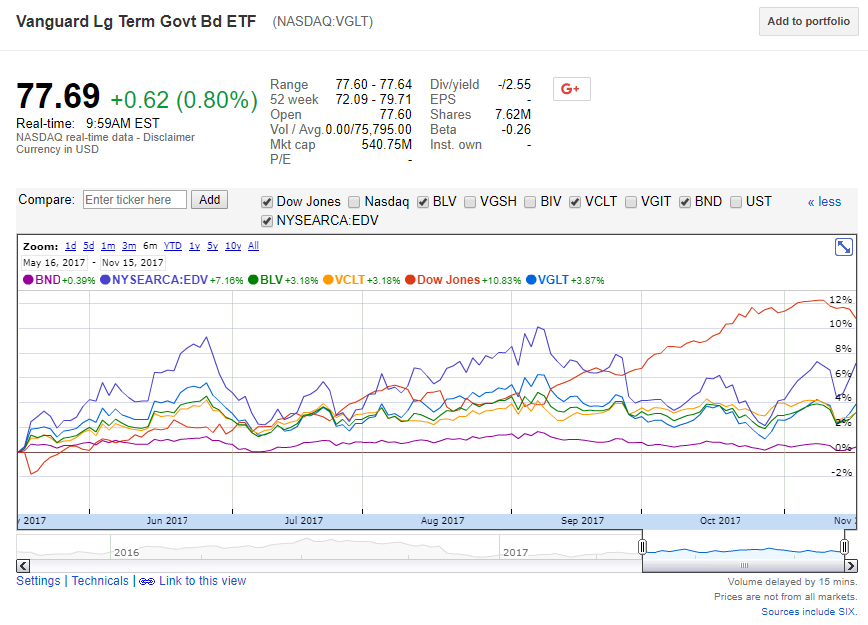Click the Add ticker button
Image resolution: width=868 pixels, height=625 pixels.
click(209, 200)
